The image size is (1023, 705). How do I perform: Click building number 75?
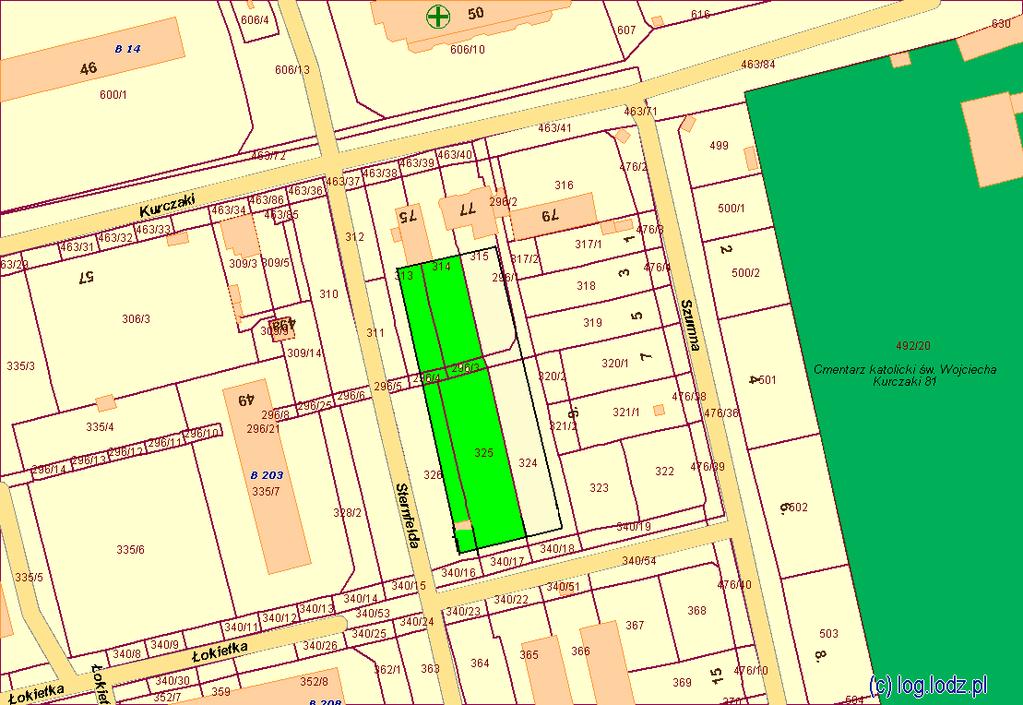pos(408,216)
